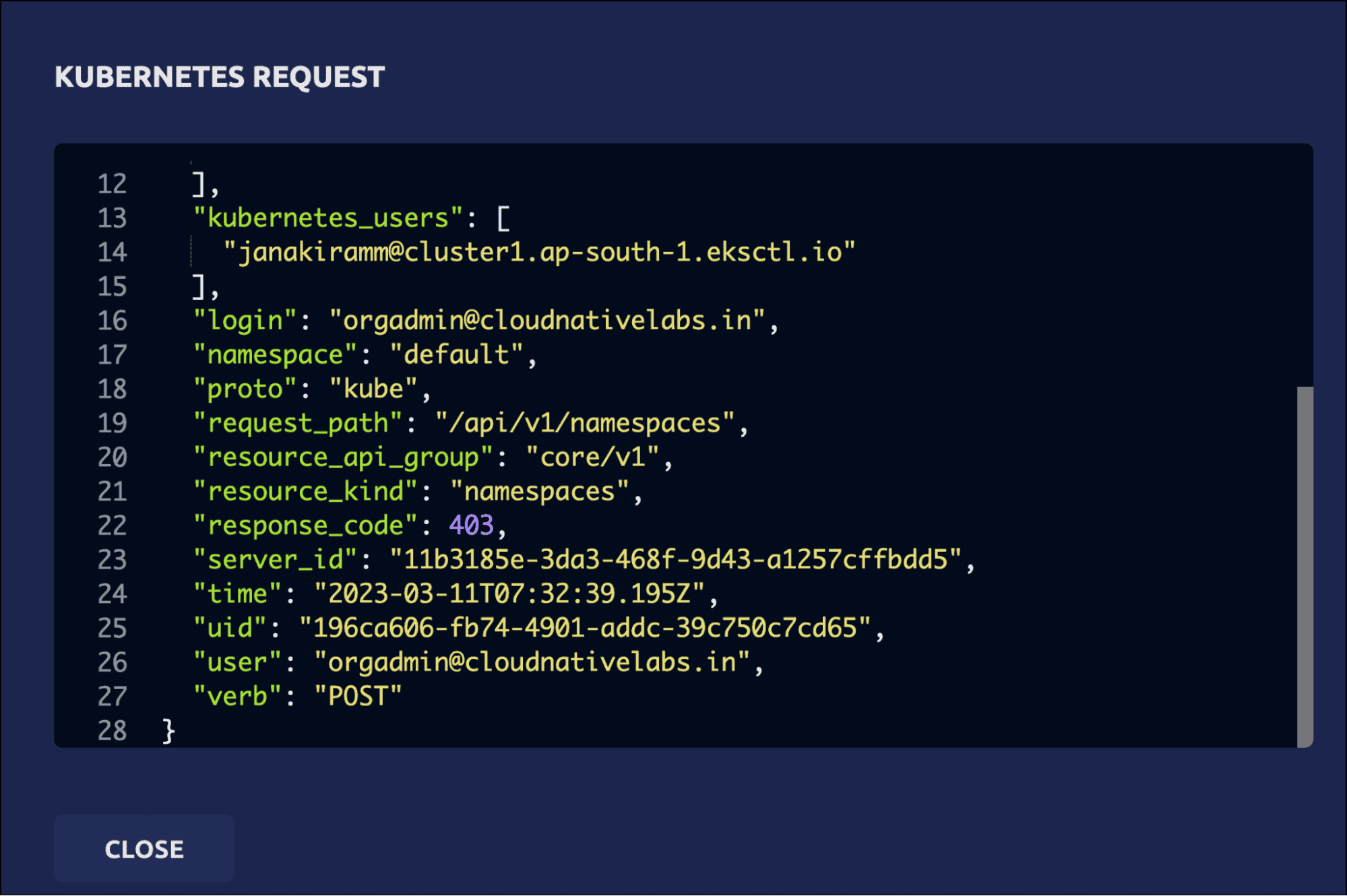The height and width of the screenshot is (896, 1347).
Task: Click the "kube" proto value
Action: point(373,389)
